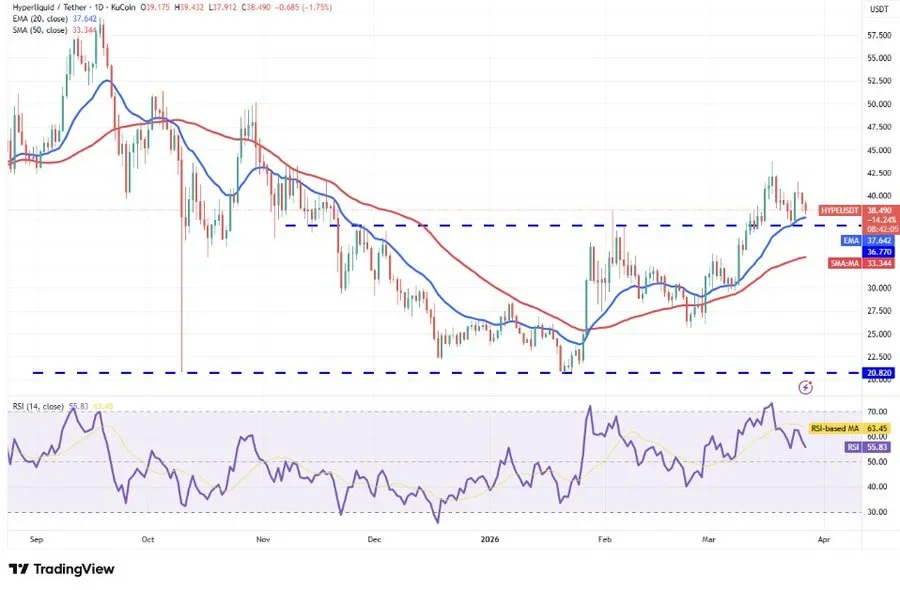
Task: Click the upper dashed resistance line
Action: pos(573,226)
